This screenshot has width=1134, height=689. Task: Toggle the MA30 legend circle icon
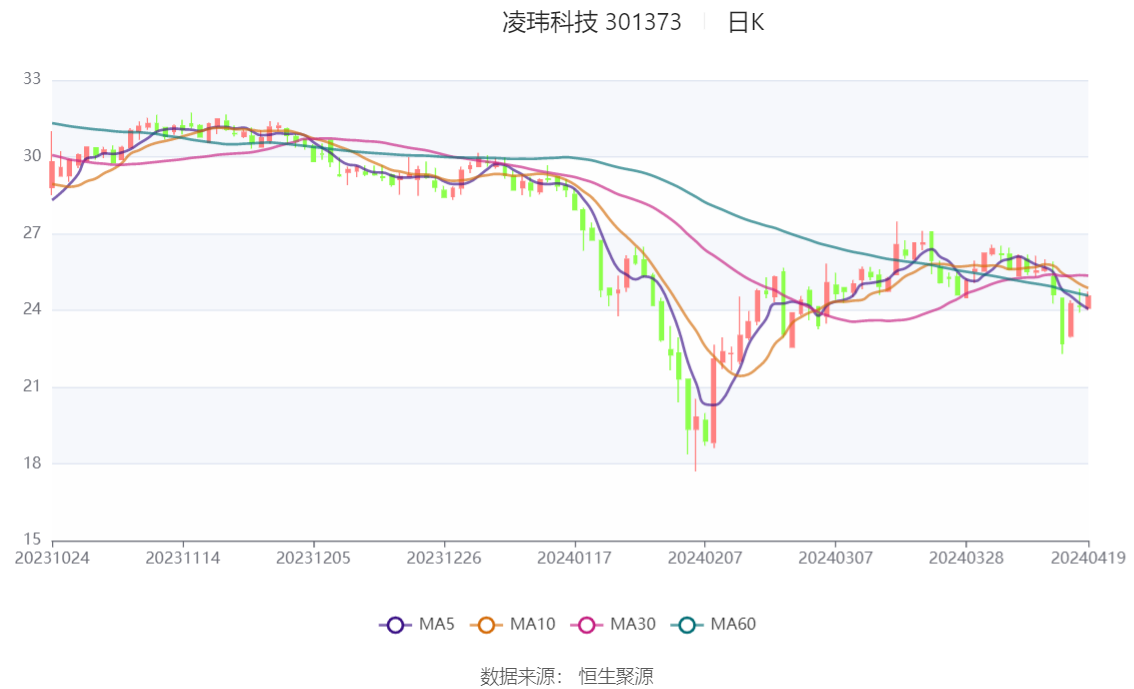coord(587,625)
